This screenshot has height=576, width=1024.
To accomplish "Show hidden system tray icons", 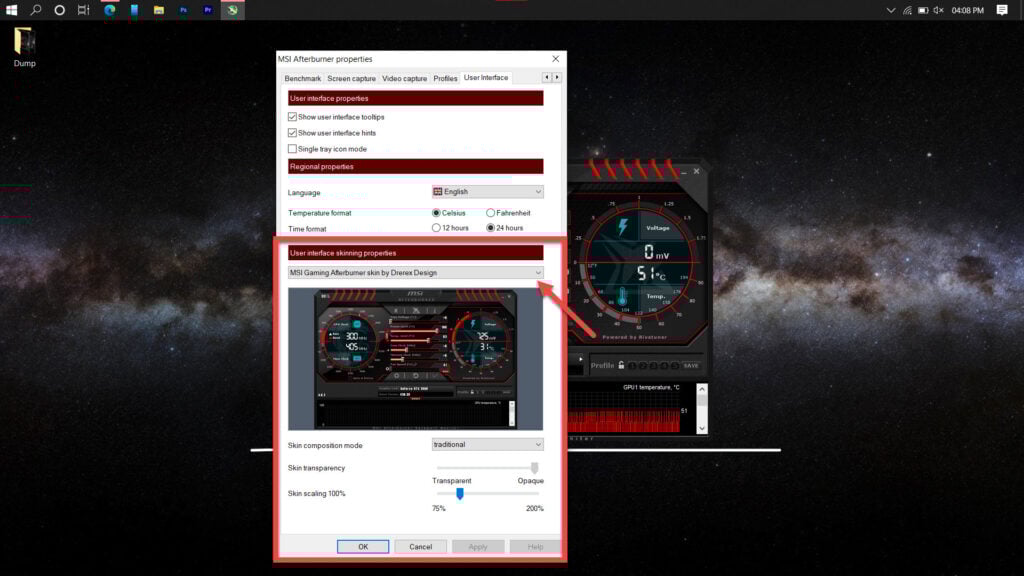I will pyautogui.click(x=890, y=10).
